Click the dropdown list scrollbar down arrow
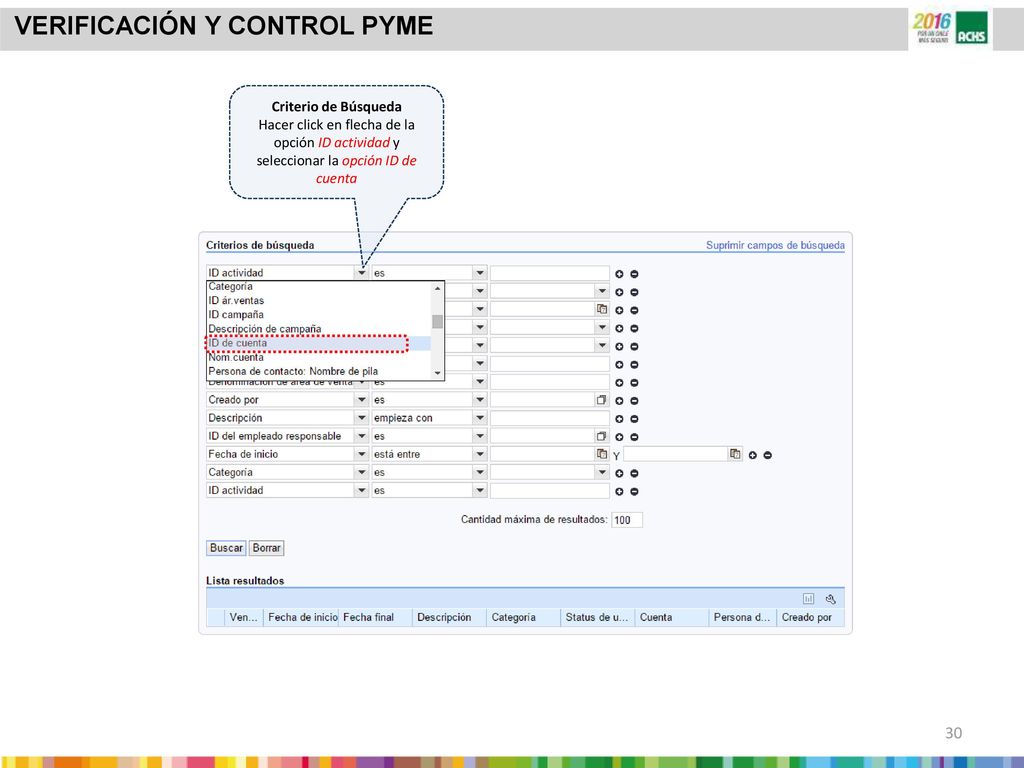The width and height of the screenshot is (1024, 768). point(438,374)
